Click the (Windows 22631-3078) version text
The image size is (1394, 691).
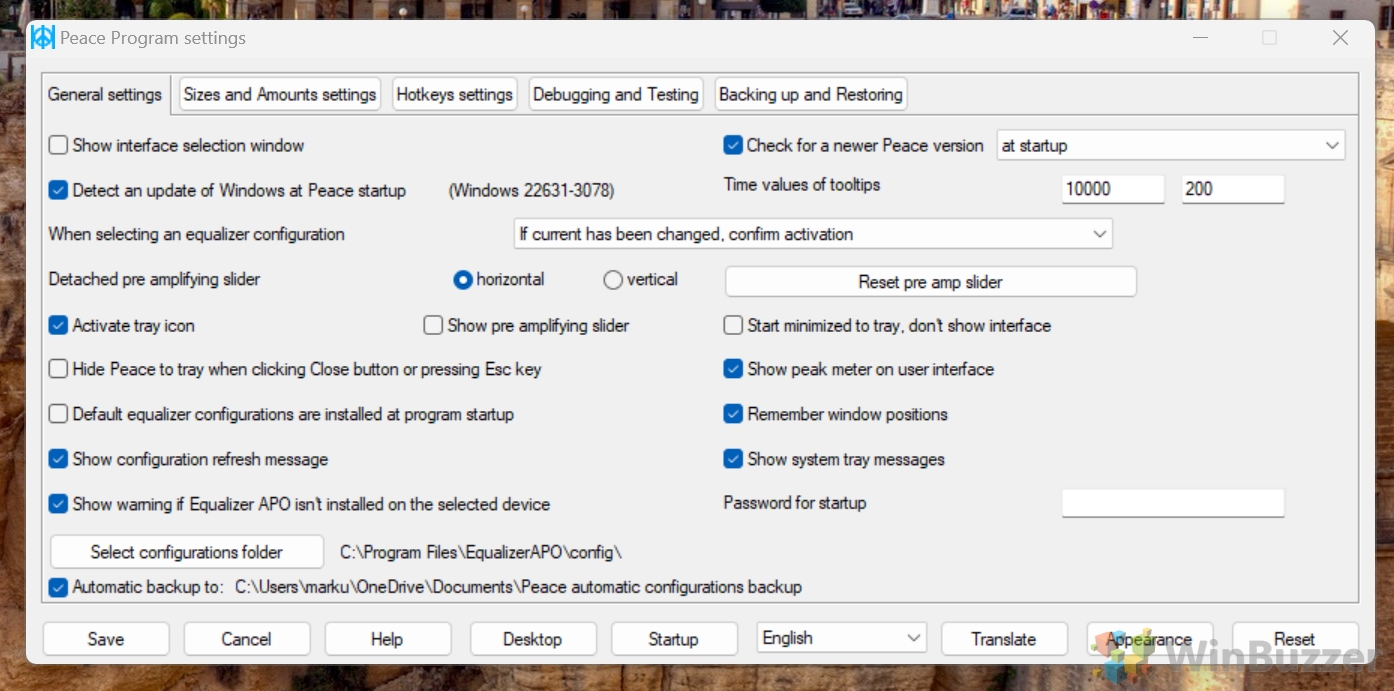(x=531, y=190)
